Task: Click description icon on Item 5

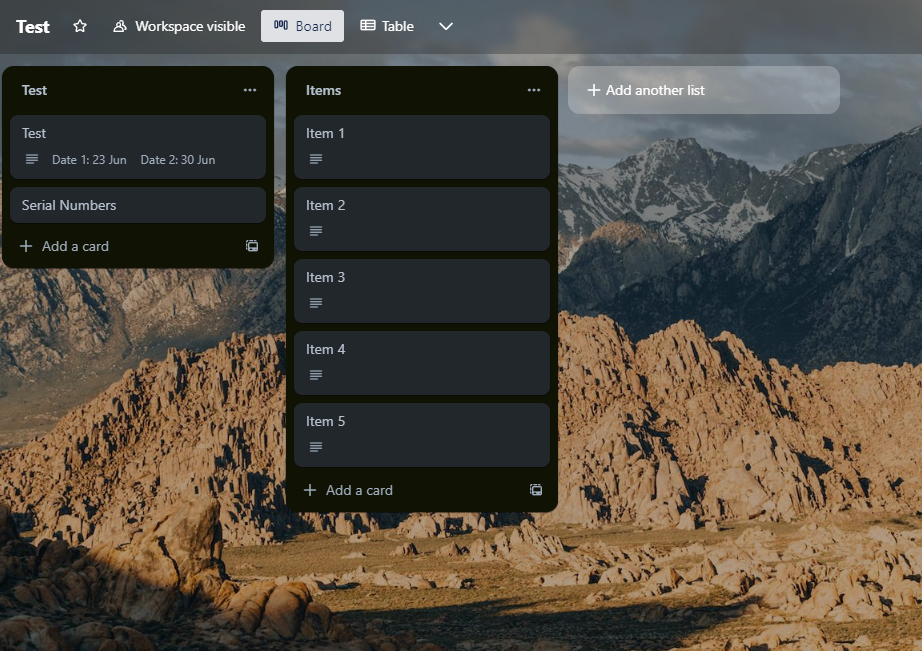Action: click(x=316, y=447)
